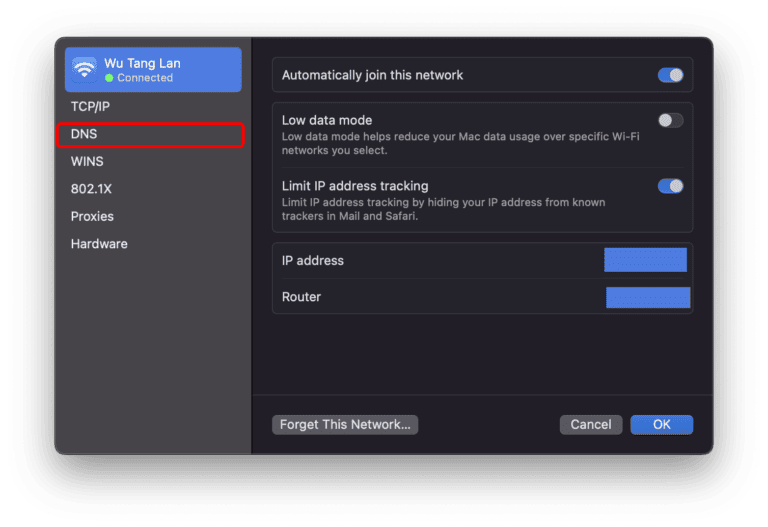Click the IP address row label
The image size is (768, 527).
[x=313, y=261]
